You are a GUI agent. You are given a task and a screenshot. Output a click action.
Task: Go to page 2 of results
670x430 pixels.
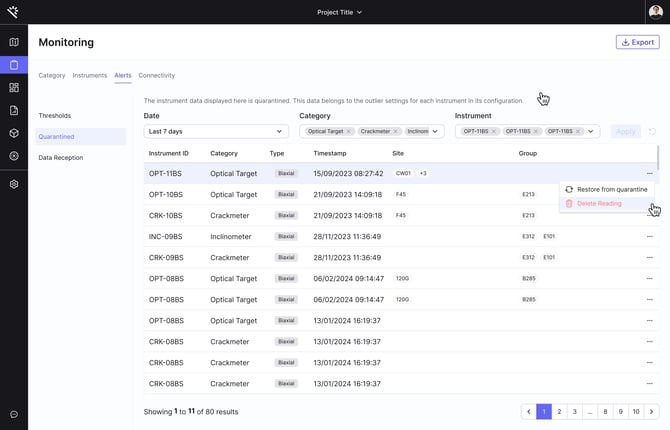559,411
